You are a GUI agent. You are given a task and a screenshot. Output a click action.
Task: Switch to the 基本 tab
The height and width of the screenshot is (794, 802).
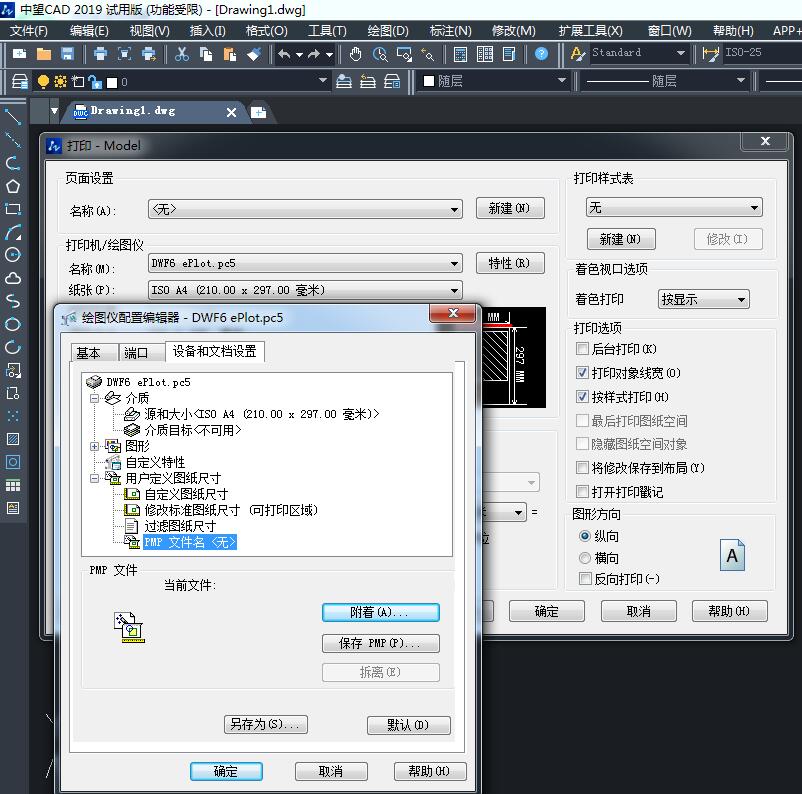[x=94, y=352]
